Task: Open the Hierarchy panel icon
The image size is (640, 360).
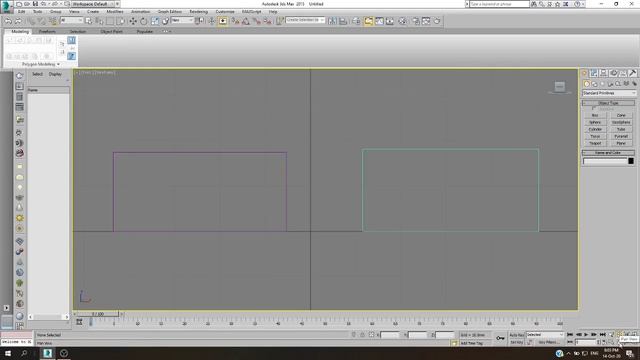Action: pyautogui.click(x=604, y=73)
